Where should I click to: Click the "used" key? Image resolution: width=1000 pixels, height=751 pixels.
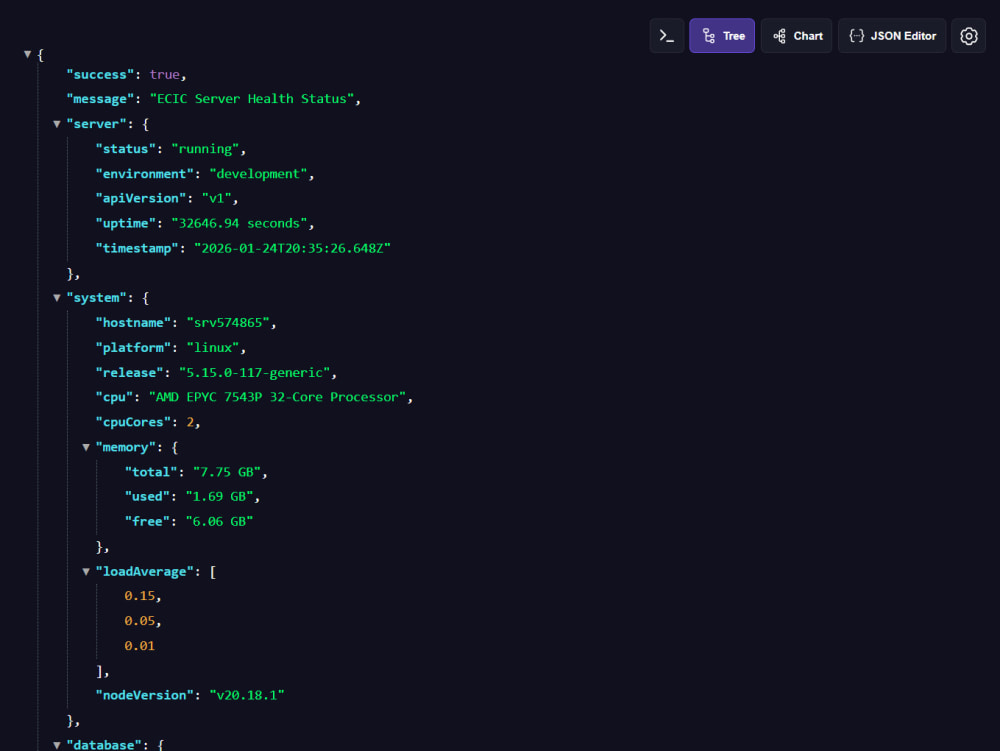click(x=147, y=497)
